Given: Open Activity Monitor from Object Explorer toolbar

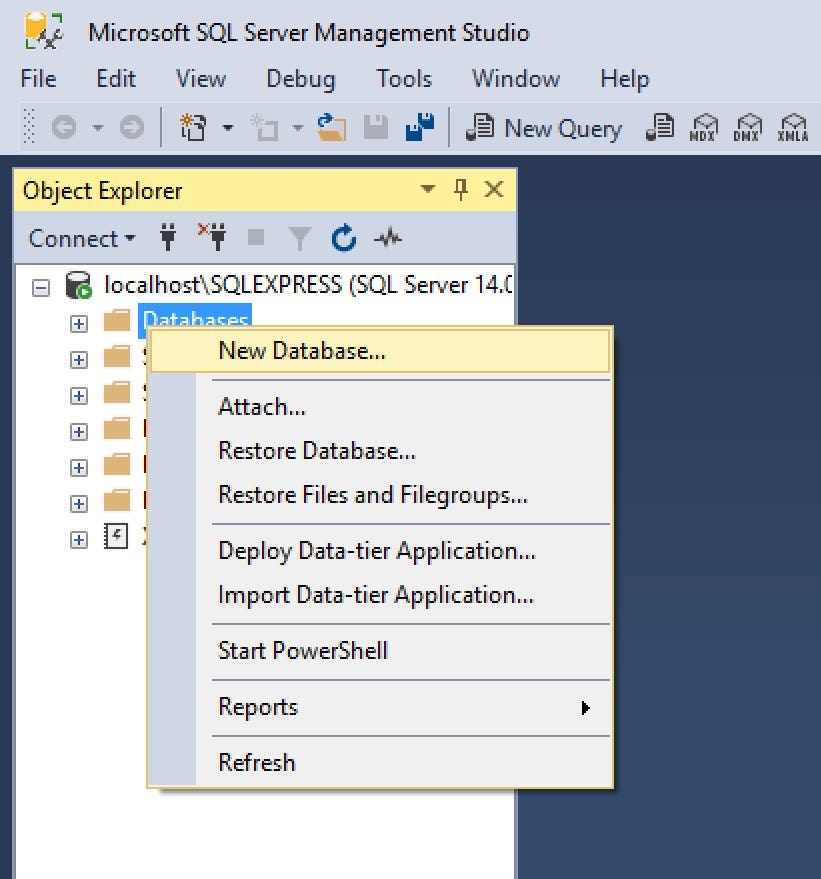Looking at the screenshot, I should click(388, 238).
